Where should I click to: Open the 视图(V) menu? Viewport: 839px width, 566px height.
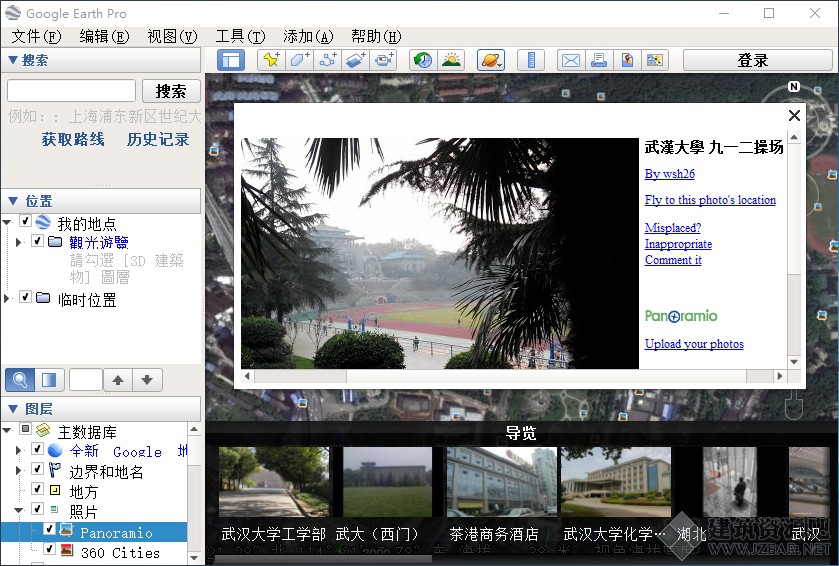[x=172, y=36]
